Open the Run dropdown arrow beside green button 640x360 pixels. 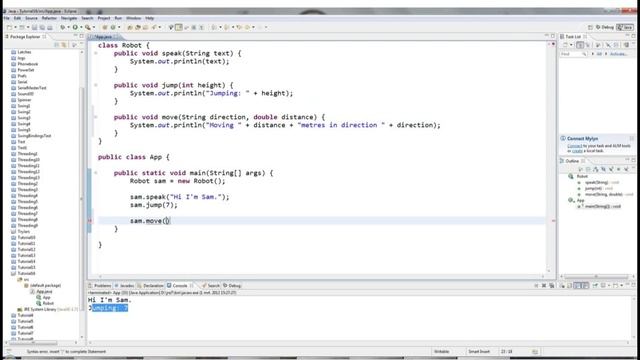click(x=81, y=27)
